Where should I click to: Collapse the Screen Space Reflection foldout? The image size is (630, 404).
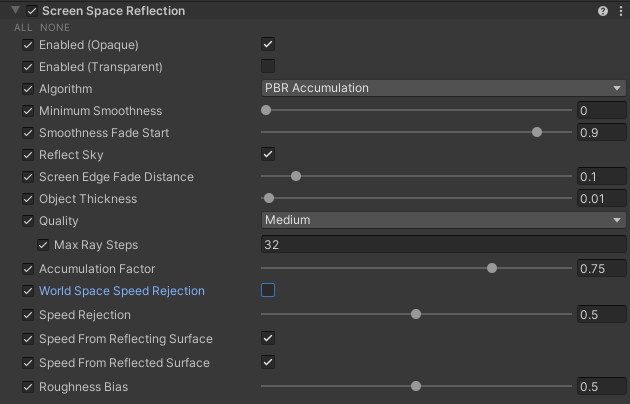coord(16,11)
